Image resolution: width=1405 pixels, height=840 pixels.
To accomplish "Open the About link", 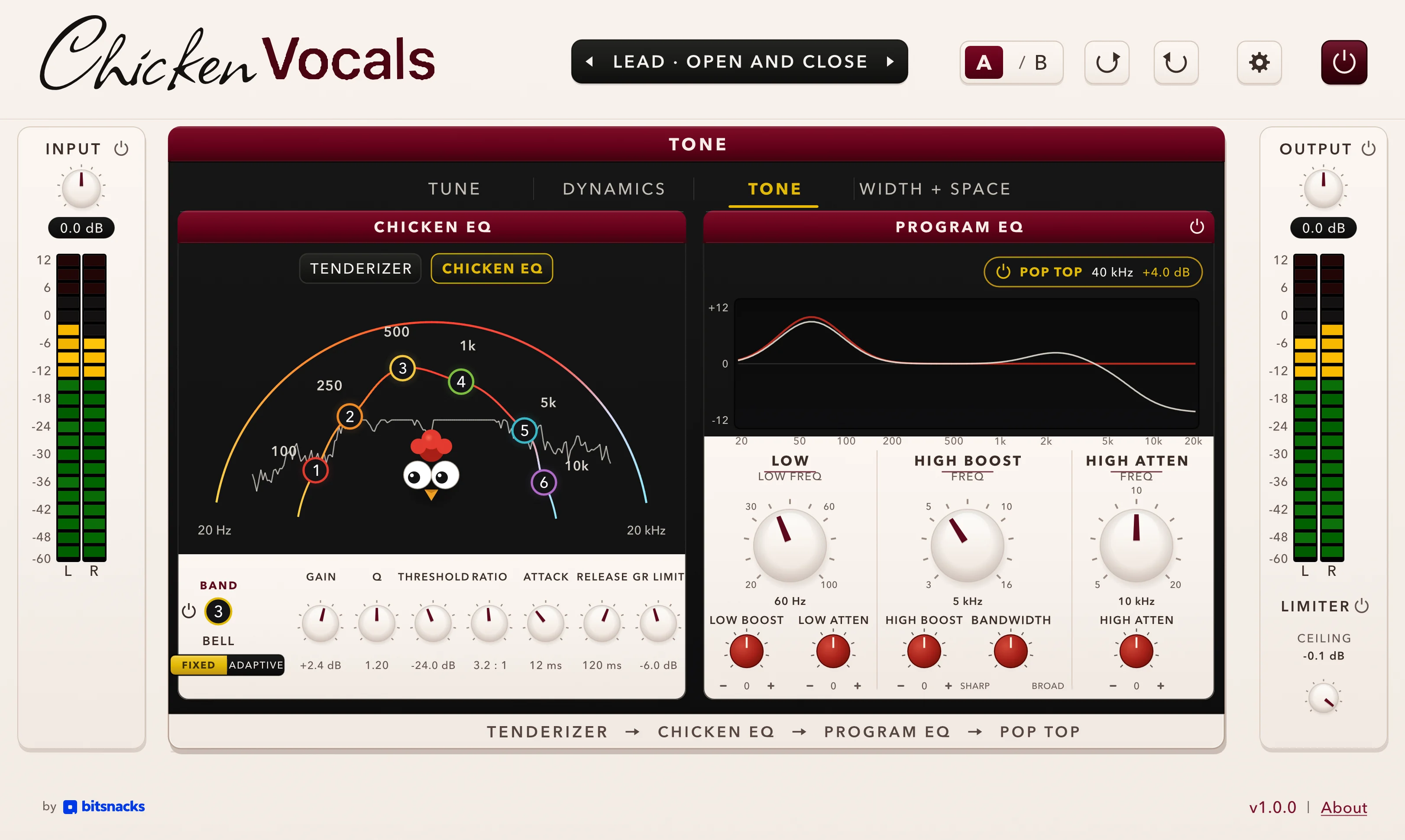I will click(x=1344, y=808).
